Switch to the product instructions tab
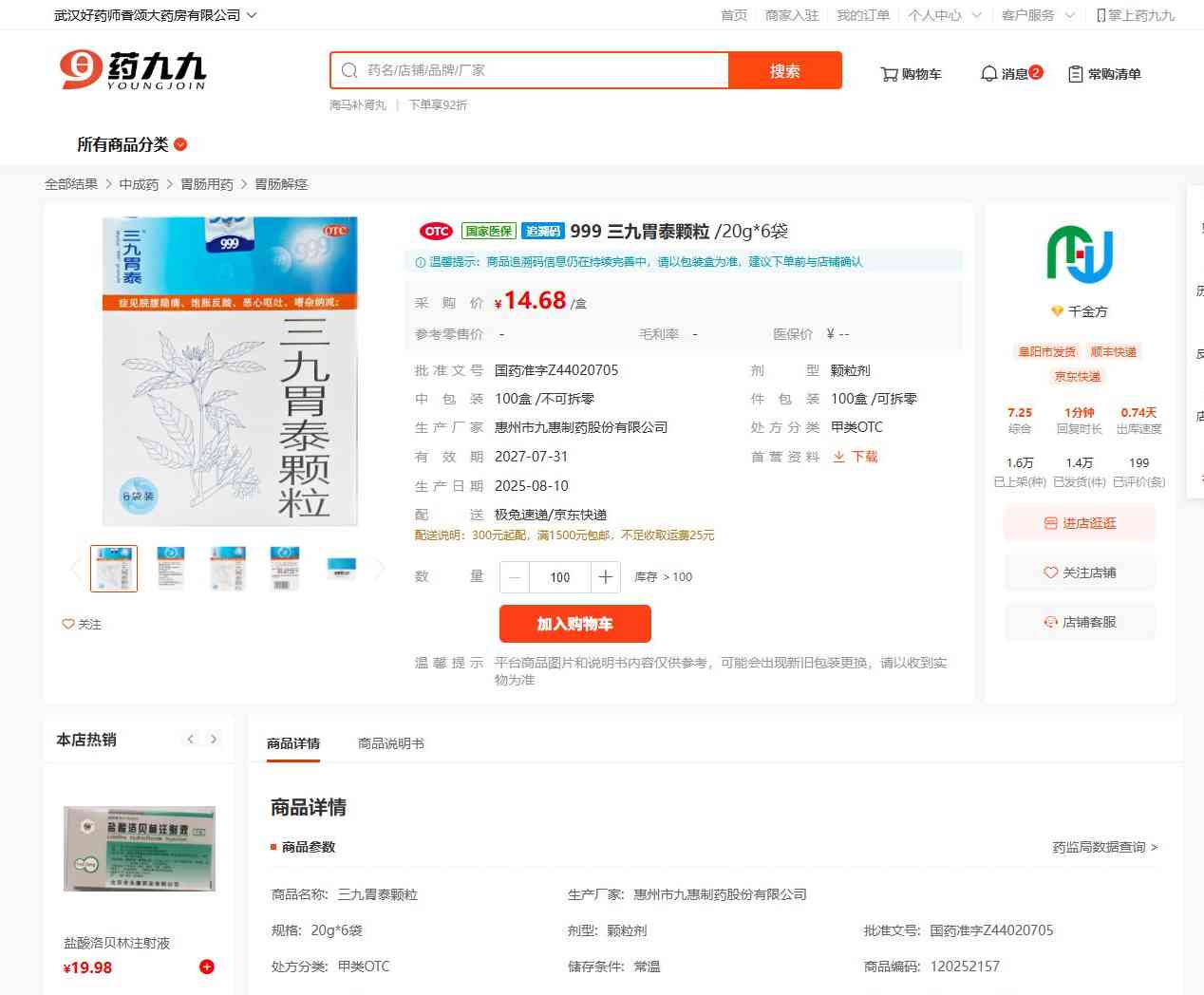1204x995 pixels. [x=390, y=743]
